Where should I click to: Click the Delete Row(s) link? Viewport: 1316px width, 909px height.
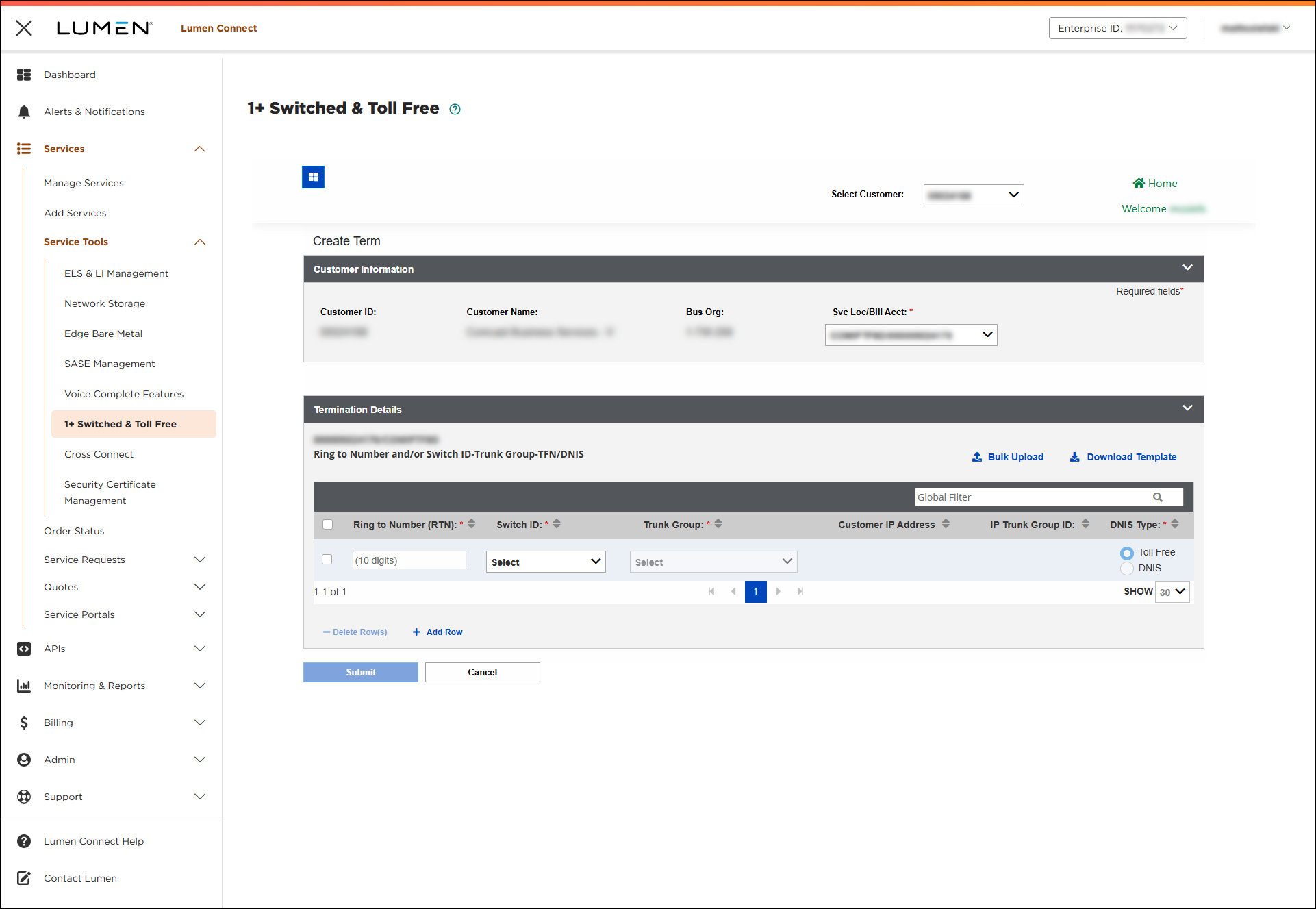[355, 632]
